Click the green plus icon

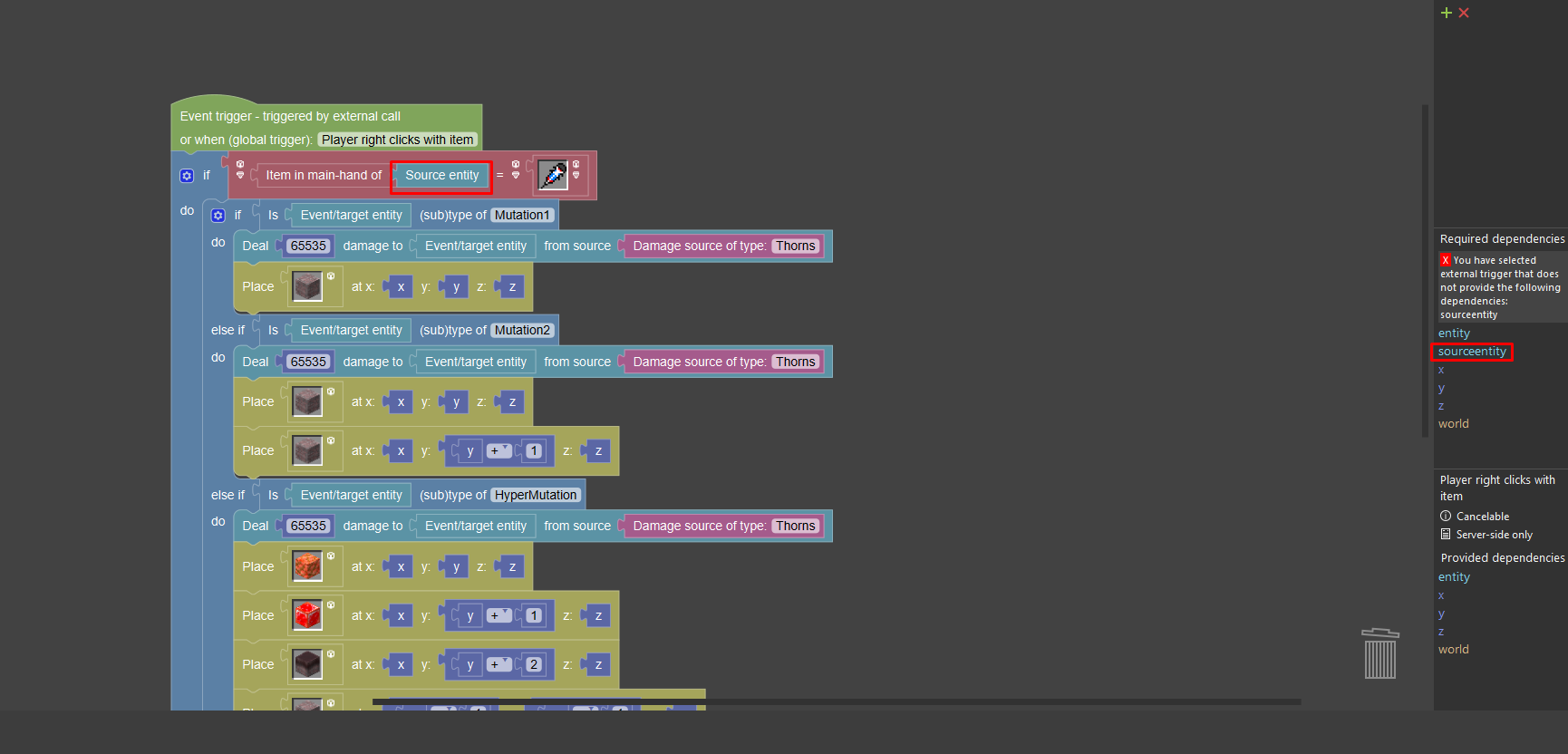pyautogui.click(x=1447, y=13)
